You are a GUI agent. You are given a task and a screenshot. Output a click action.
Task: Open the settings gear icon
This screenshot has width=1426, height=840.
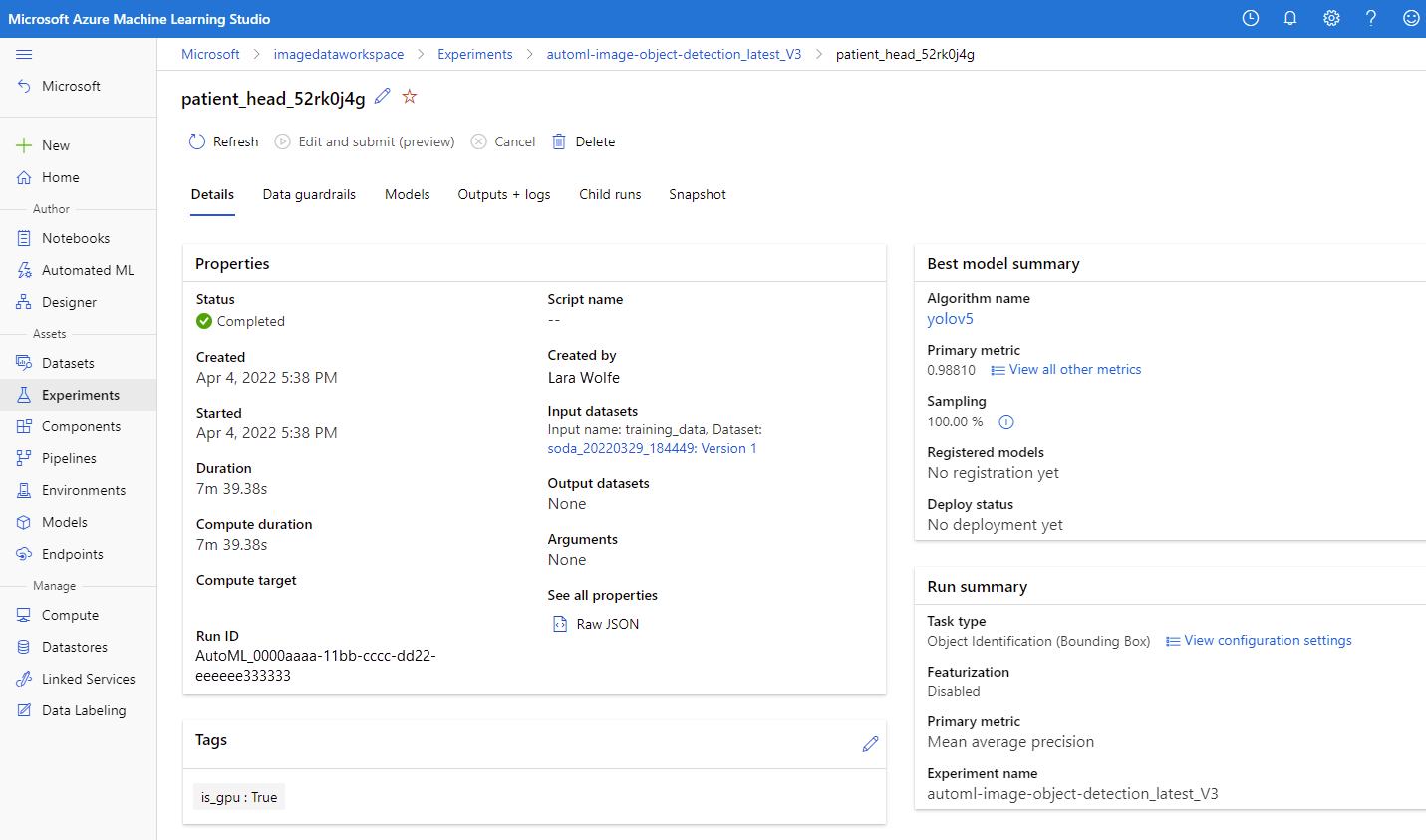(1331, 18)
